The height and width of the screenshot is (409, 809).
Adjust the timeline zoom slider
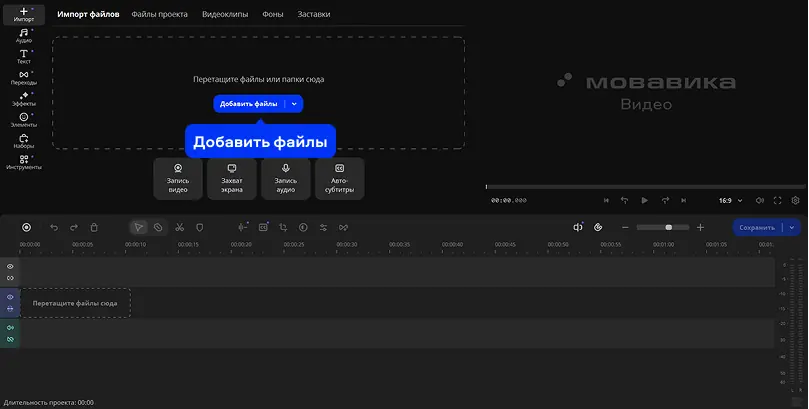(x=663, y=227)
